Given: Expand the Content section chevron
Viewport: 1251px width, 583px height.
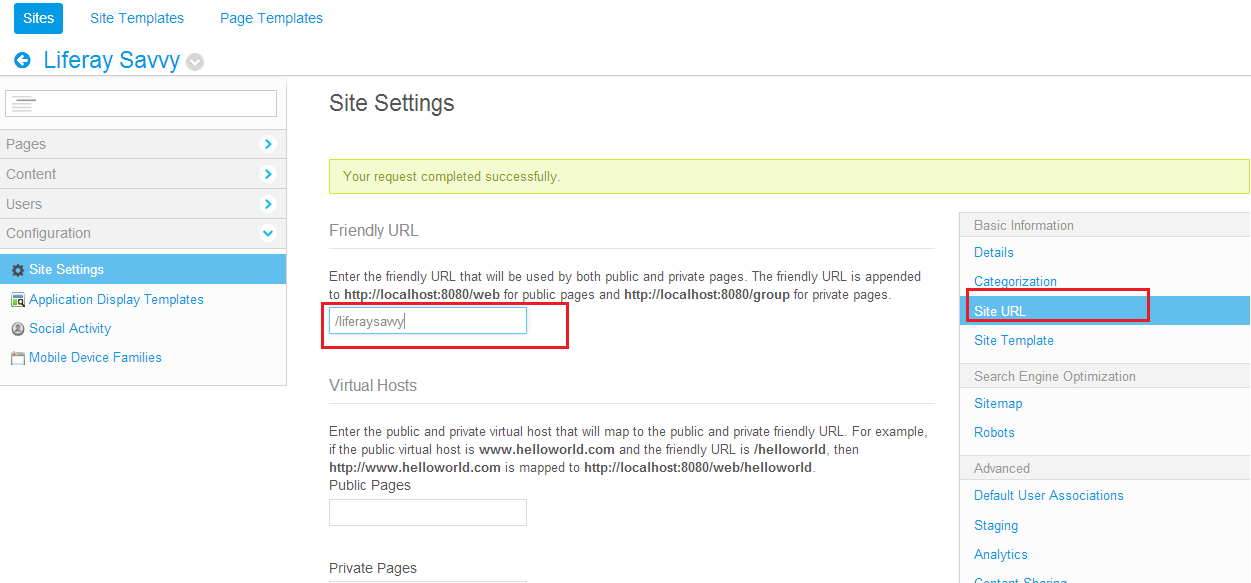Looking at the screenshot, I should pyautogui.click(x=267, y=174).
